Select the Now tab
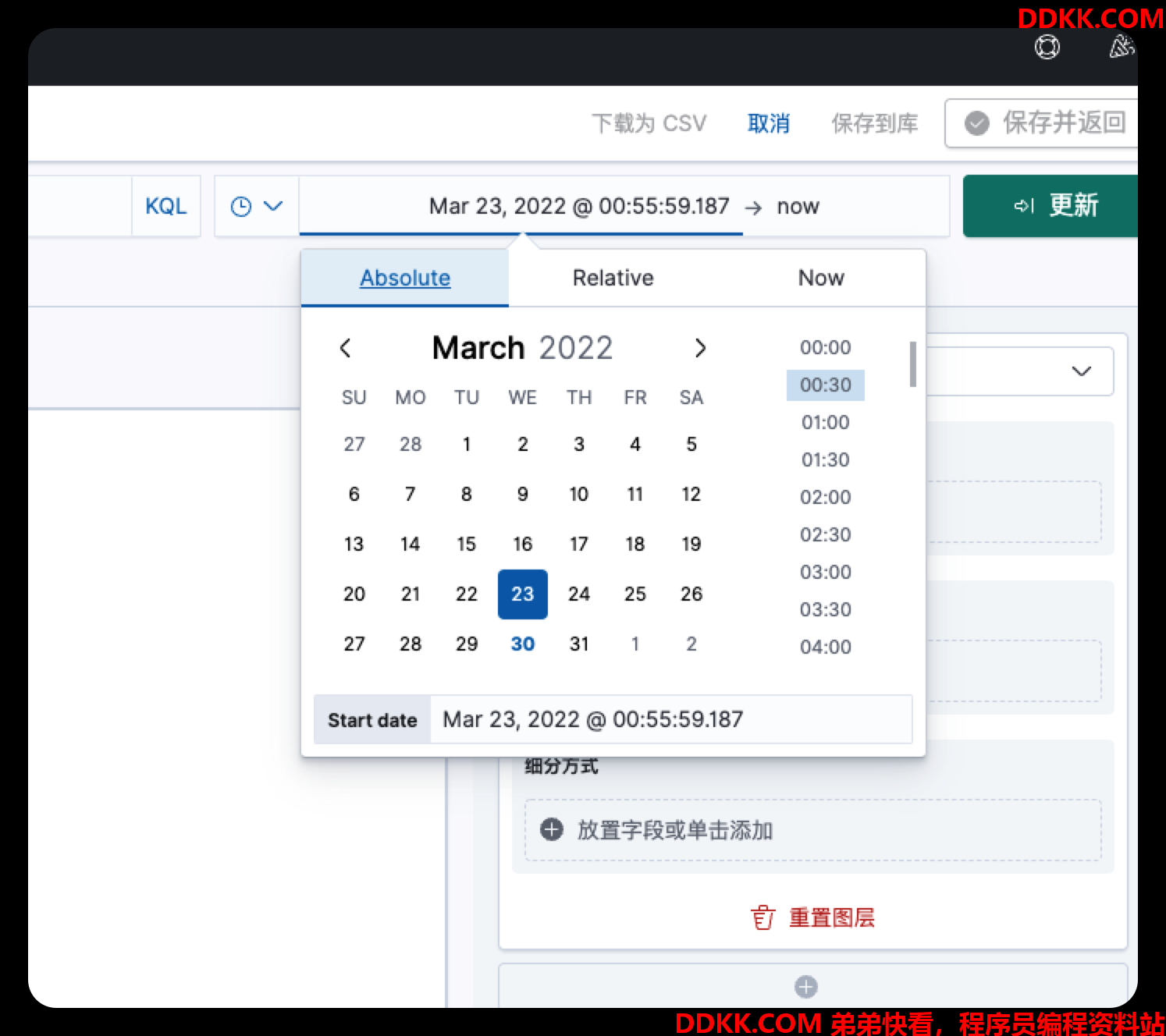Viewport: 1166px width, 1036px height. 821,278
